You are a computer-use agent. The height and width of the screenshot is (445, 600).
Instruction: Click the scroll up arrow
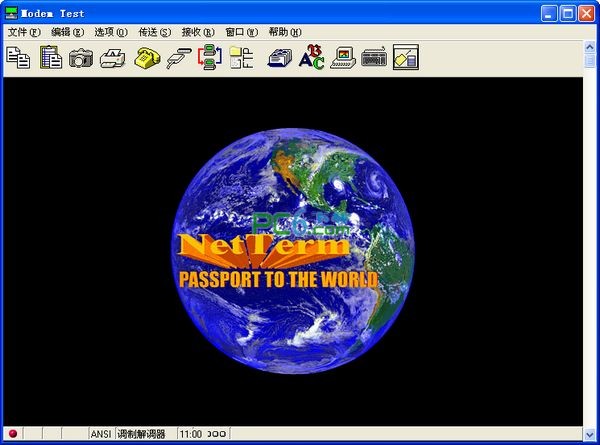coord(590,47)
